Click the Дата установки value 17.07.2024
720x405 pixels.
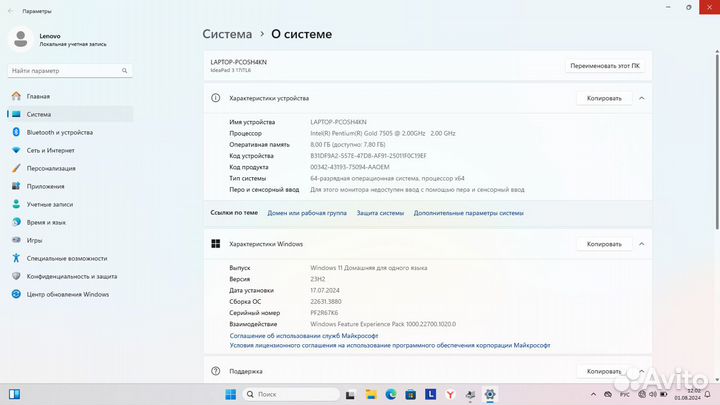pos(325,291)
